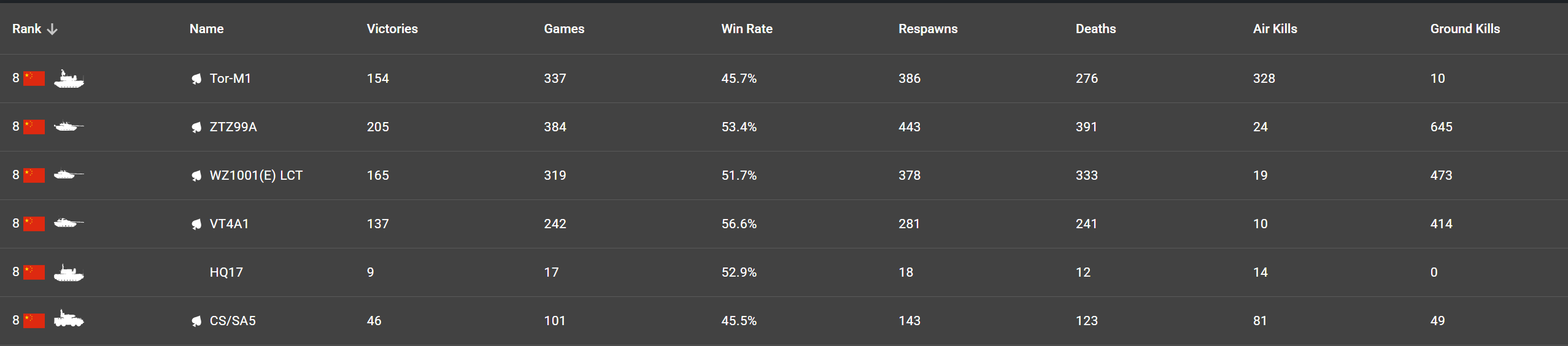Click the premium marker icon beside VT4A1
The height and width of the screenshot is (346, 1568).
[196, 224]
